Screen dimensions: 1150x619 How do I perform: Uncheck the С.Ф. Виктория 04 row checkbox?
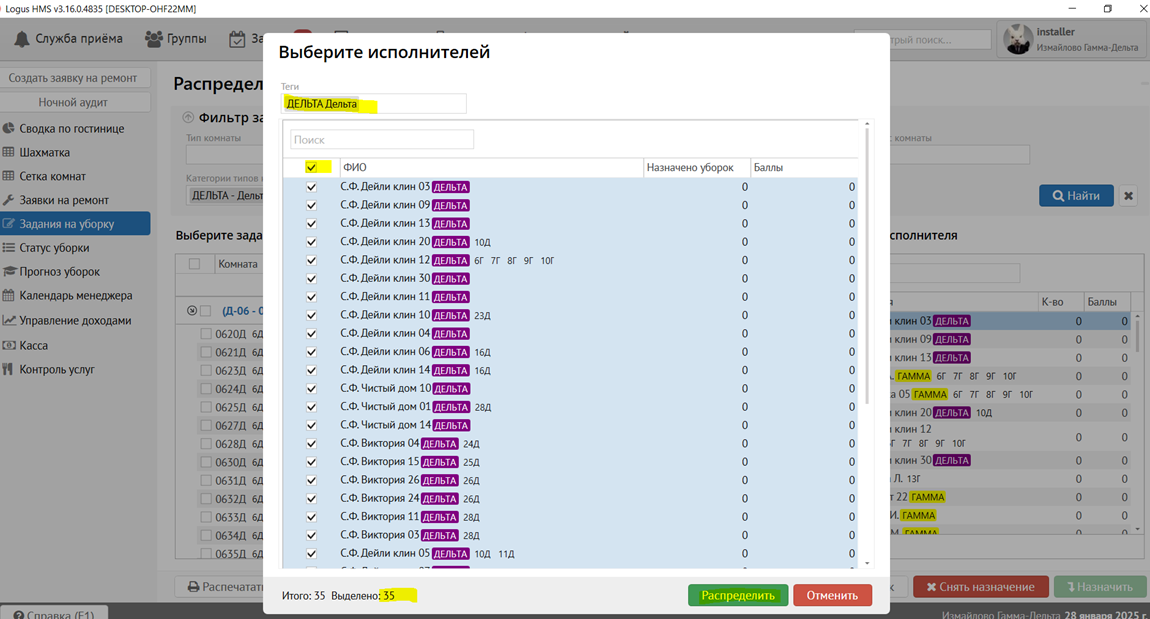311,444
